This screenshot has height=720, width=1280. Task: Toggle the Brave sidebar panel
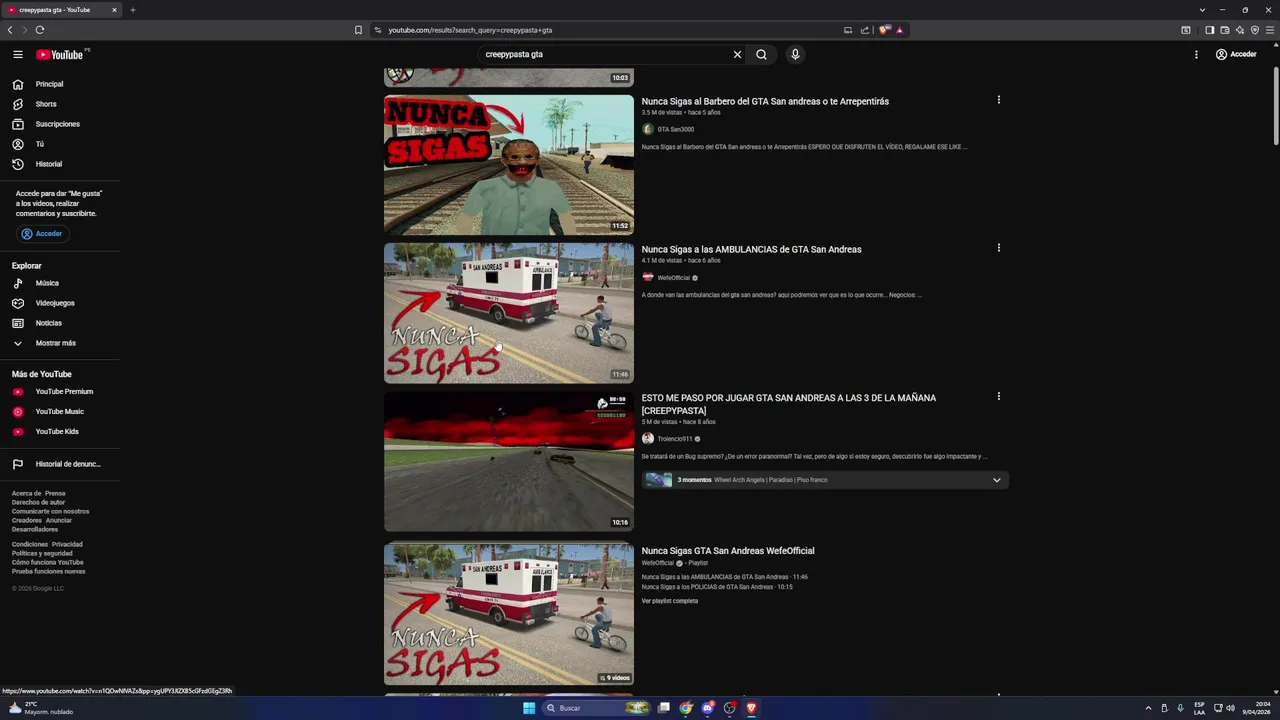click(1209, 30)
